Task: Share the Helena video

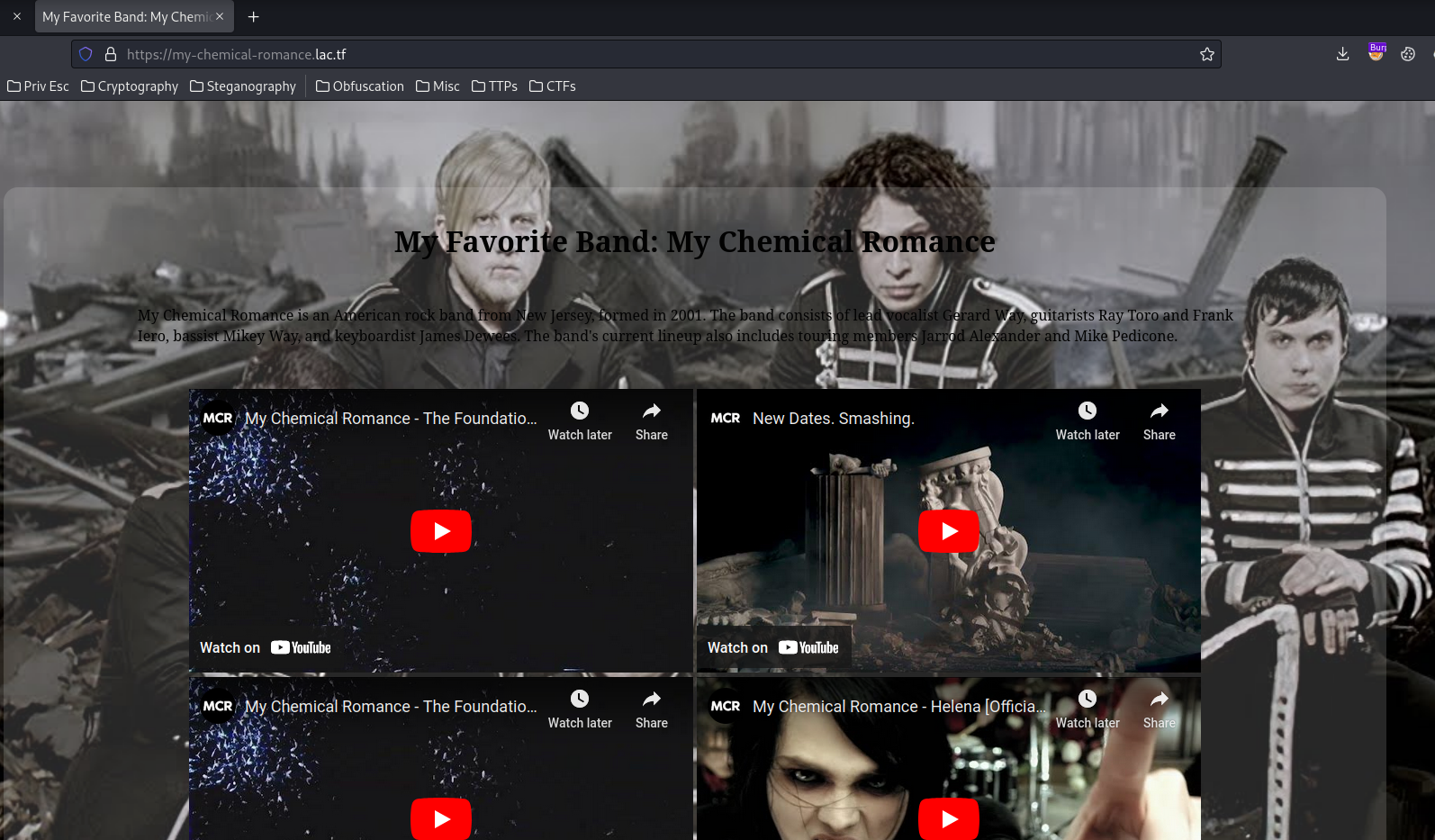Action: tap(1160, 709)
